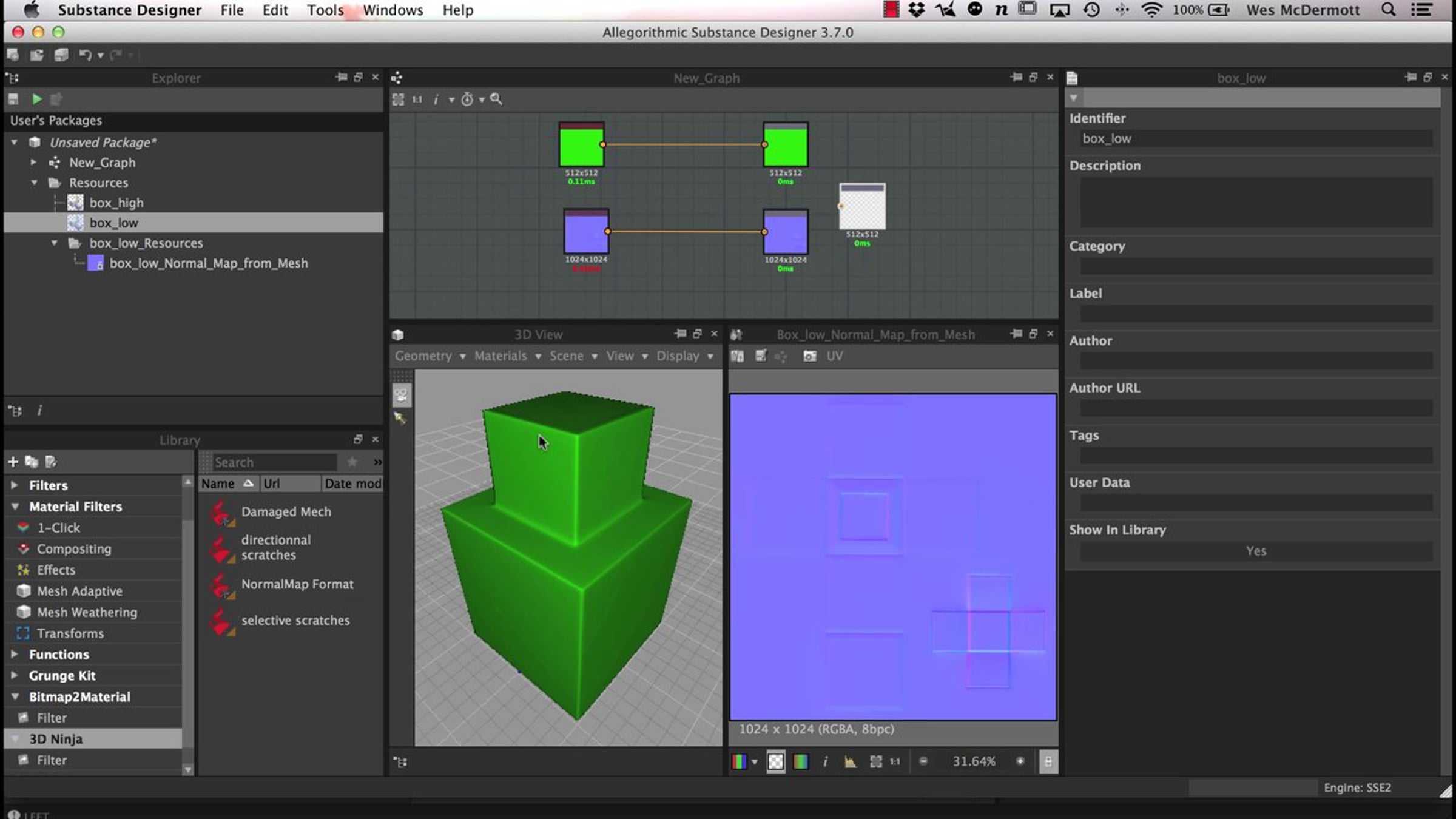Expand the Filters library category
Image resolution: width=1456 pixels, height=819 pixels.
pyautogui.click(x=15, y=485)
